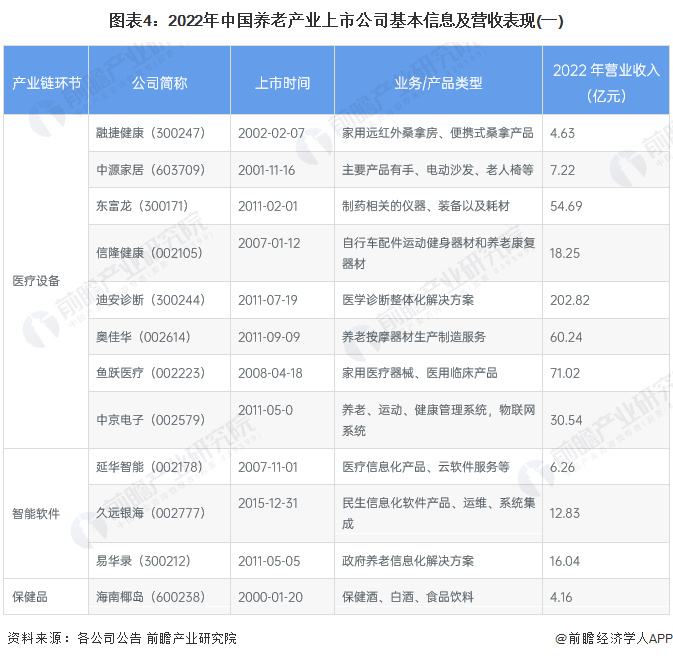
Task: Click the revenue value 12.83
Action: [565, 513]
